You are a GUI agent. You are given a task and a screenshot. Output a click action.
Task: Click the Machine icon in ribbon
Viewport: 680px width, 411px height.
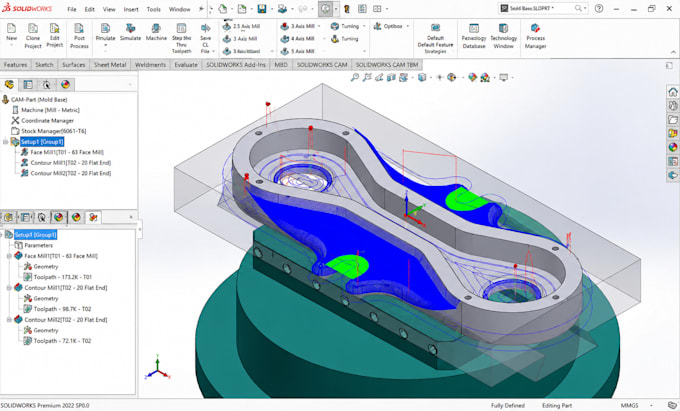(x=156, y=29)
